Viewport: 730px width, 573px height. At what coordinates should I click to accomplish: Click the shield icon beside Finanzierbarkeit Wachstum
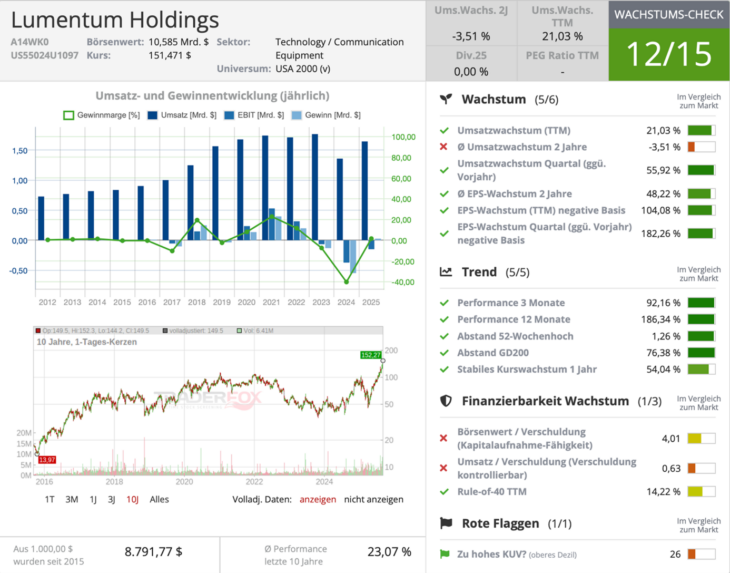446,401
